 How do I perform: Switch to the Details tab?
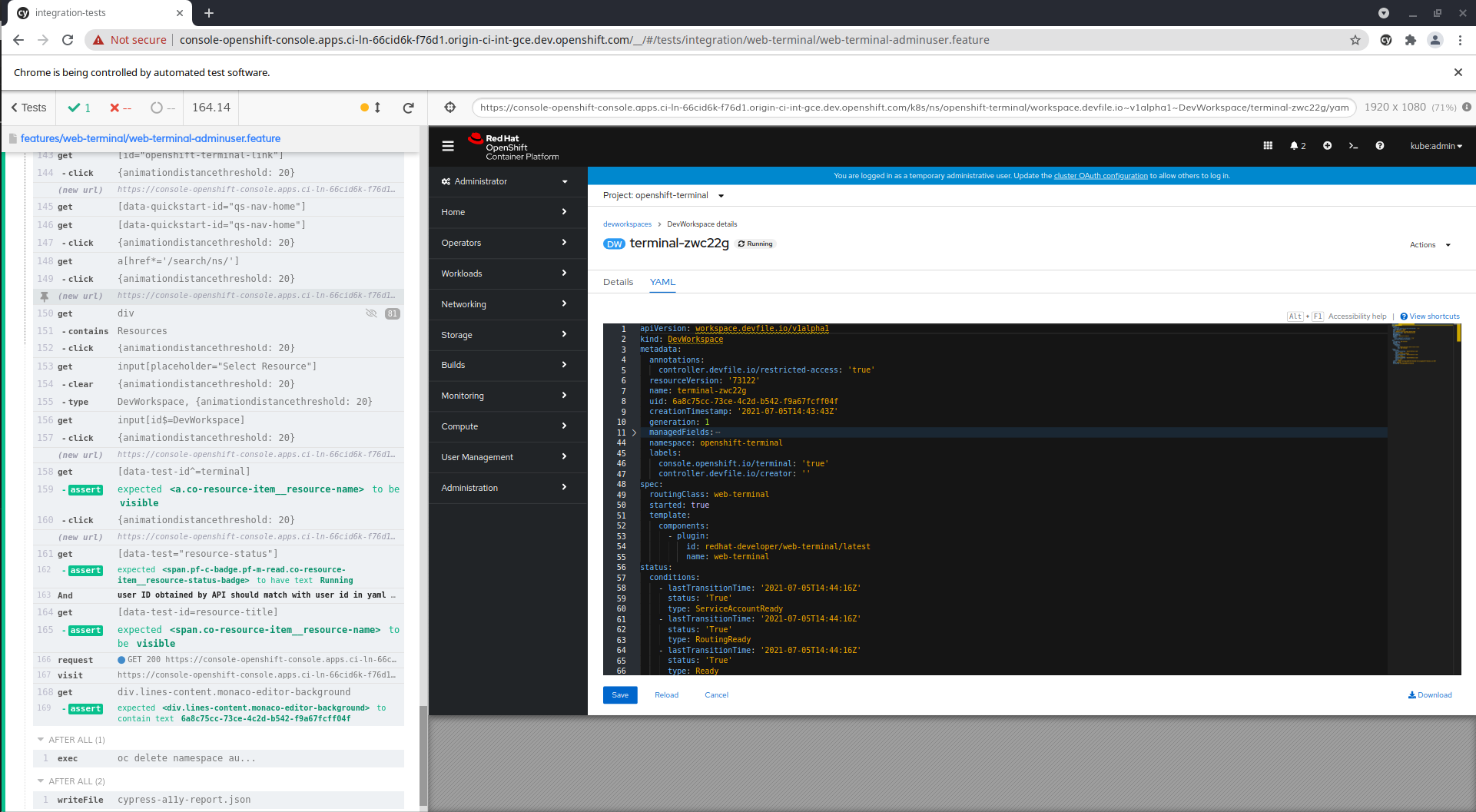[x=618, y=282]
